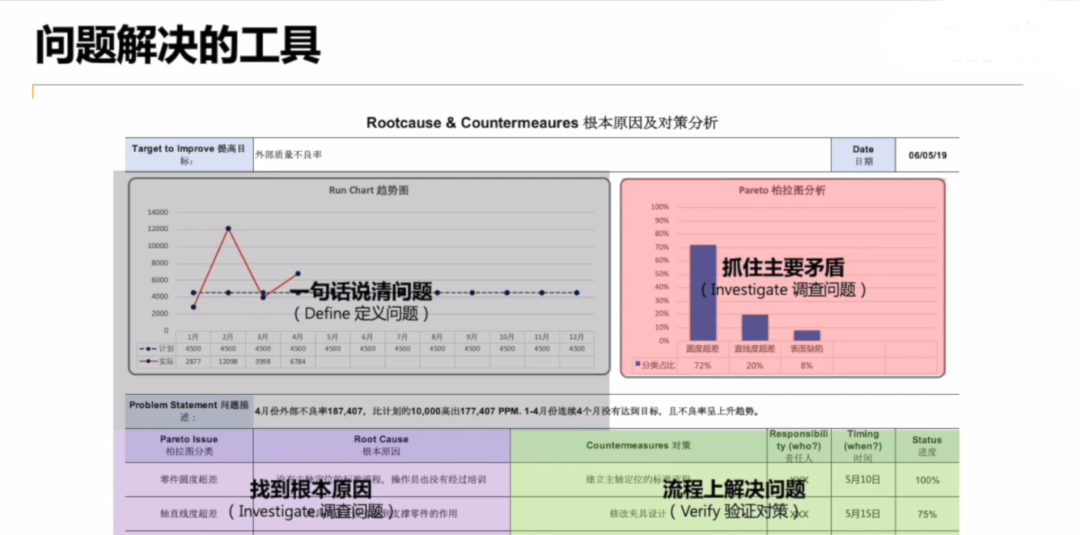Click the 分类占比 legend square
Screen dimensions: 1080x535
[x=637, y=364]
